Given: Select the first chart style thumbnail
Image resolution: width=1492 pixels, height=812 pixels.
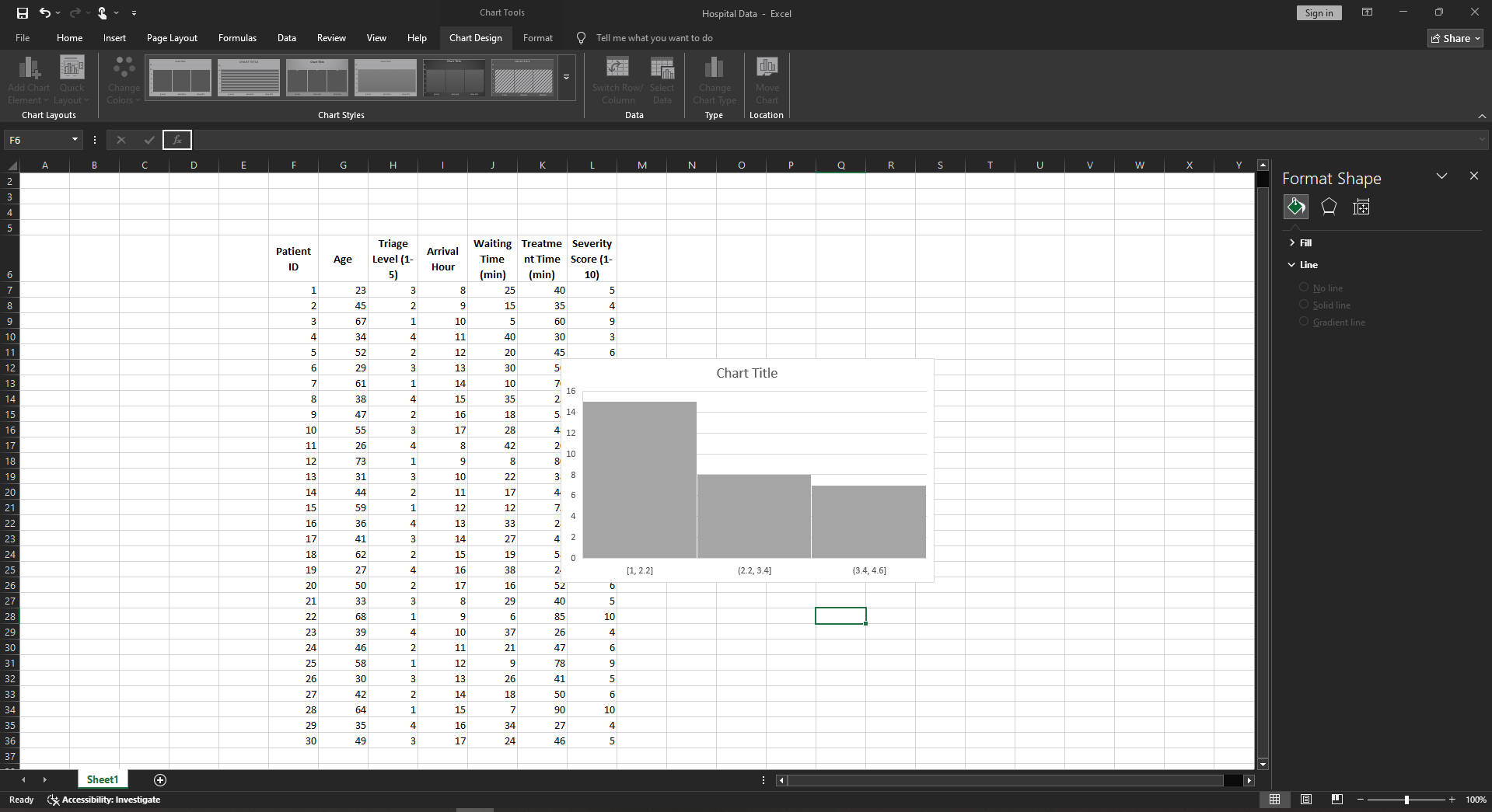Looking at the screenshot, I should pos(180,77).
